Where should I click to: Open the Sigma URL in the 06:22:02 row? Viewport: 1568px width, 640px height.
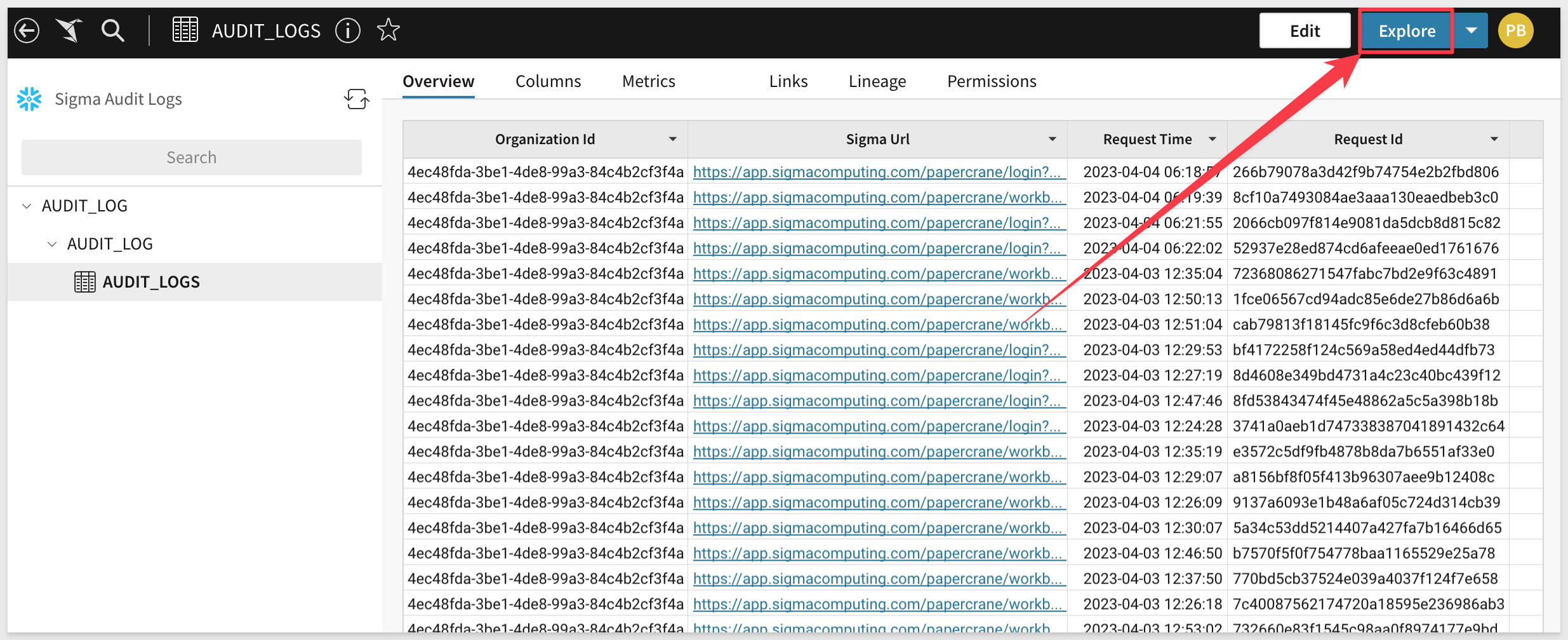click(877, 248)
